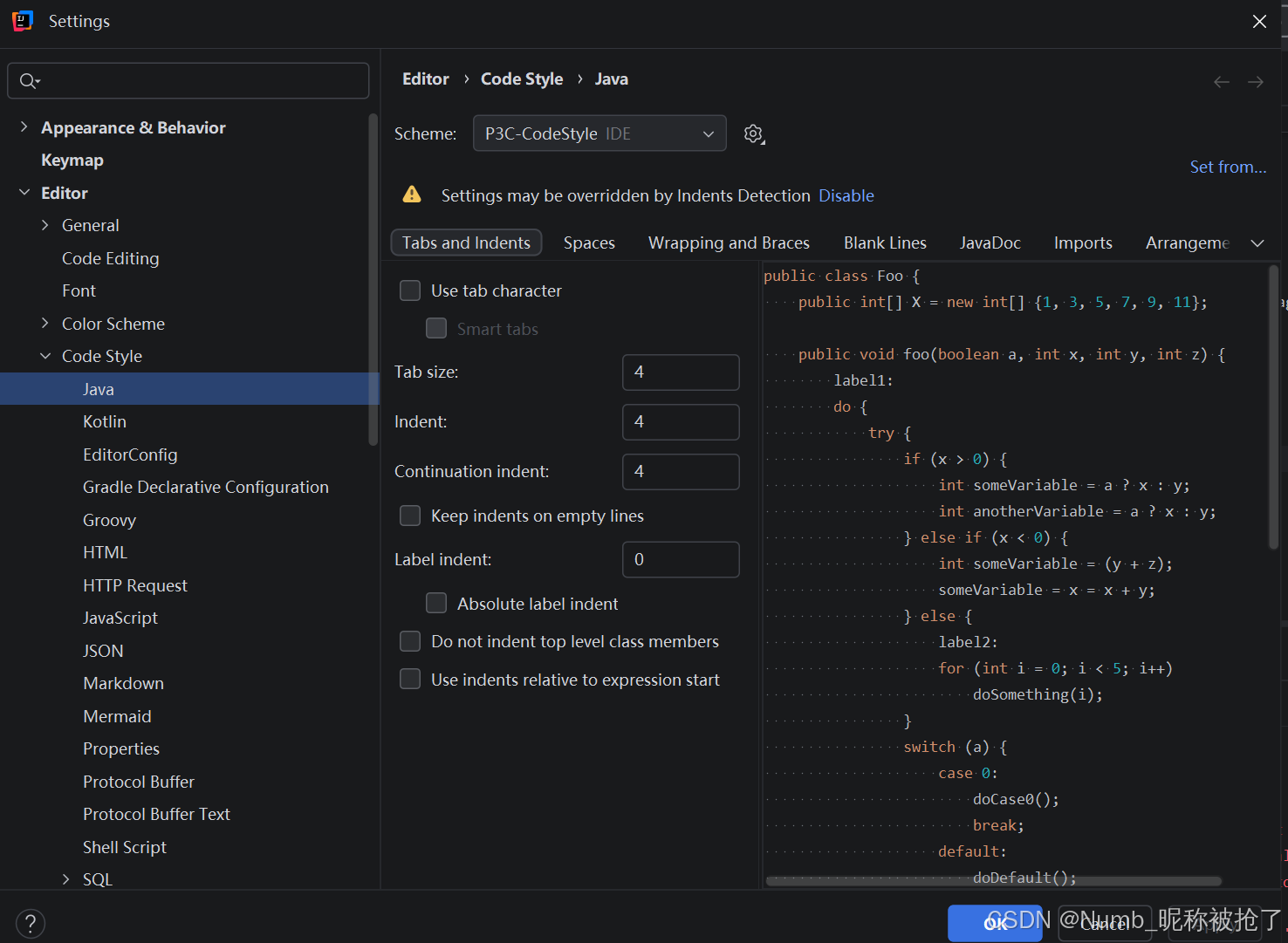1288x943 pixels.
Task: Click the Set from... link
Action: tap(1228, 167)
